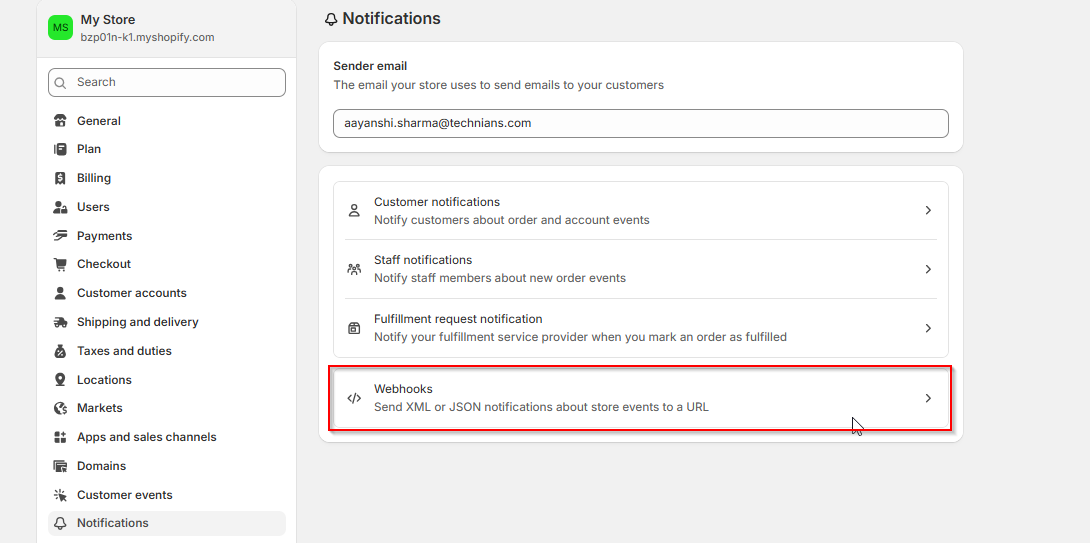Image resolution: width=1090 pixels, height=543 pixels.
Task: Open Staff notifications via right chevron
Action: point(928,269)
